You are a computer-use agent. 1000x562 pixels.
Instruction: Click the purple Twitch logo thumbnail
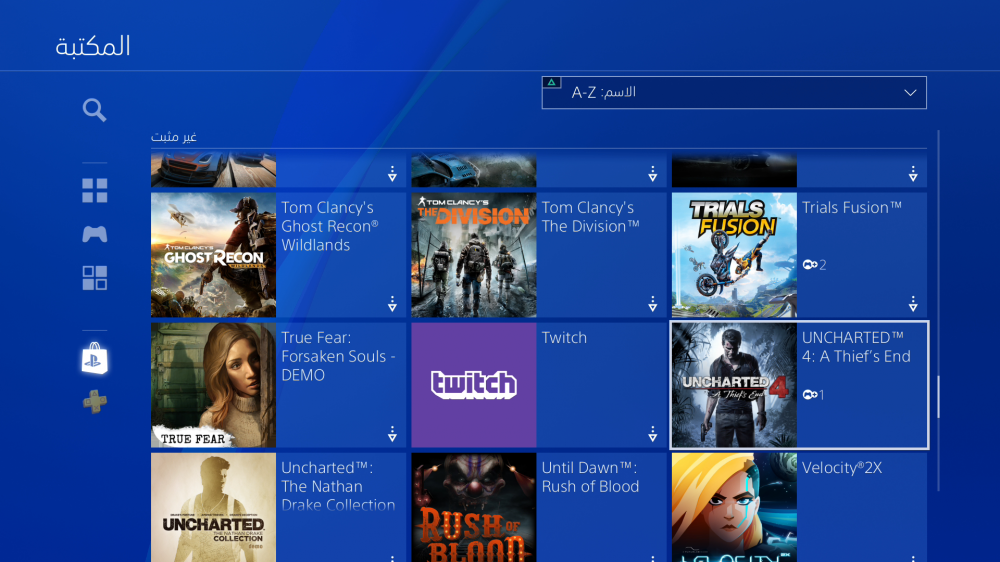coord(474,385)
